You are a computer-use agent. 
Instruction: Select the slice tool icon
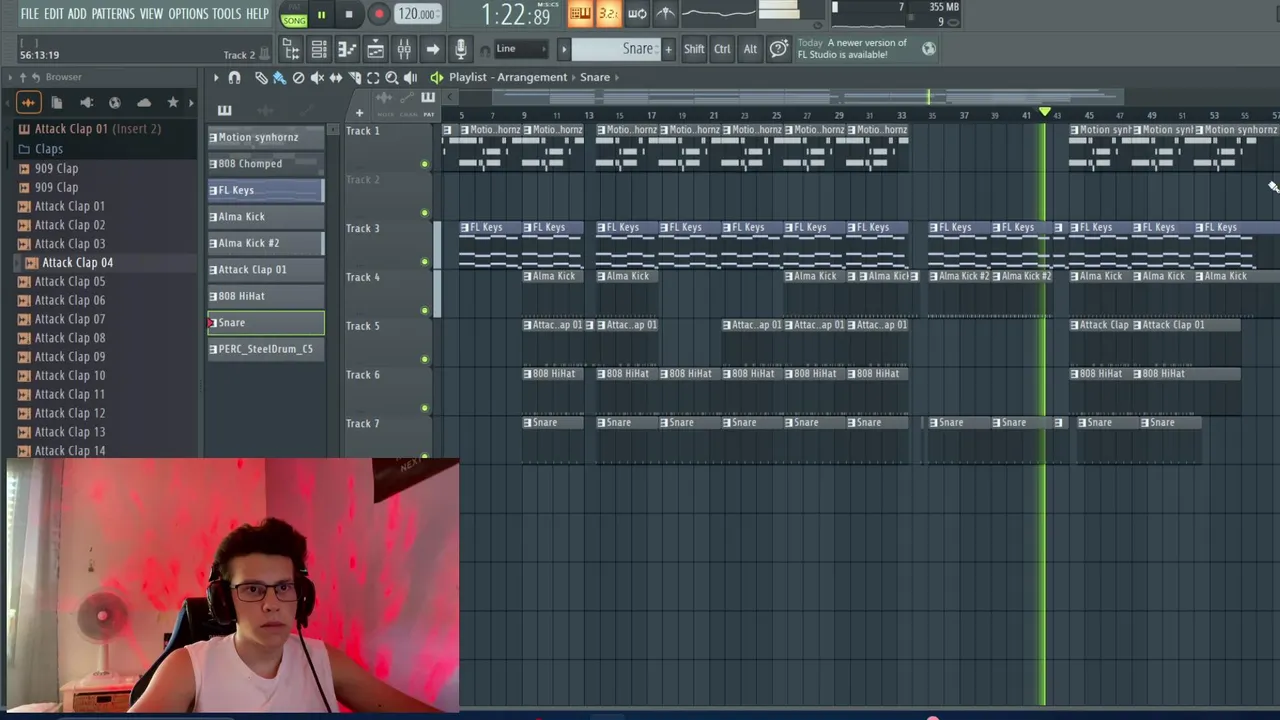354,77
